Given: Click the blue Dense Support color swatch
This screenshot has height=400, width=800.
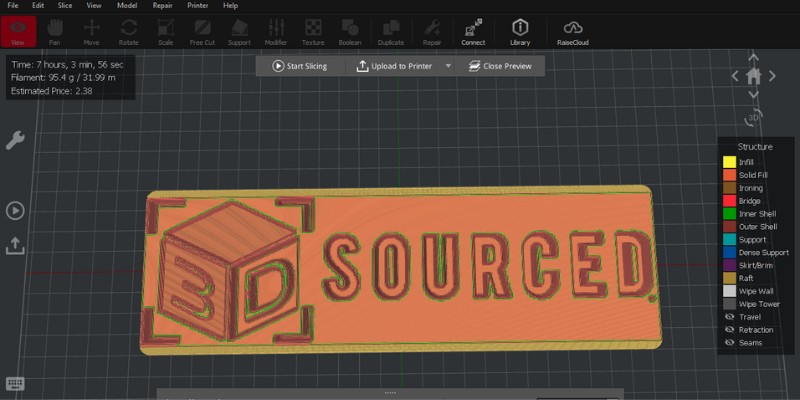Looking at the screenshot, I should point(730,253).
